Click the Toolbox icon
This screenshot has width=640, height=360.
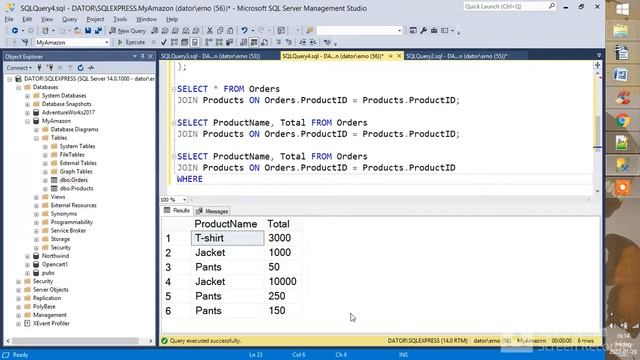click(x=434, y=31)
